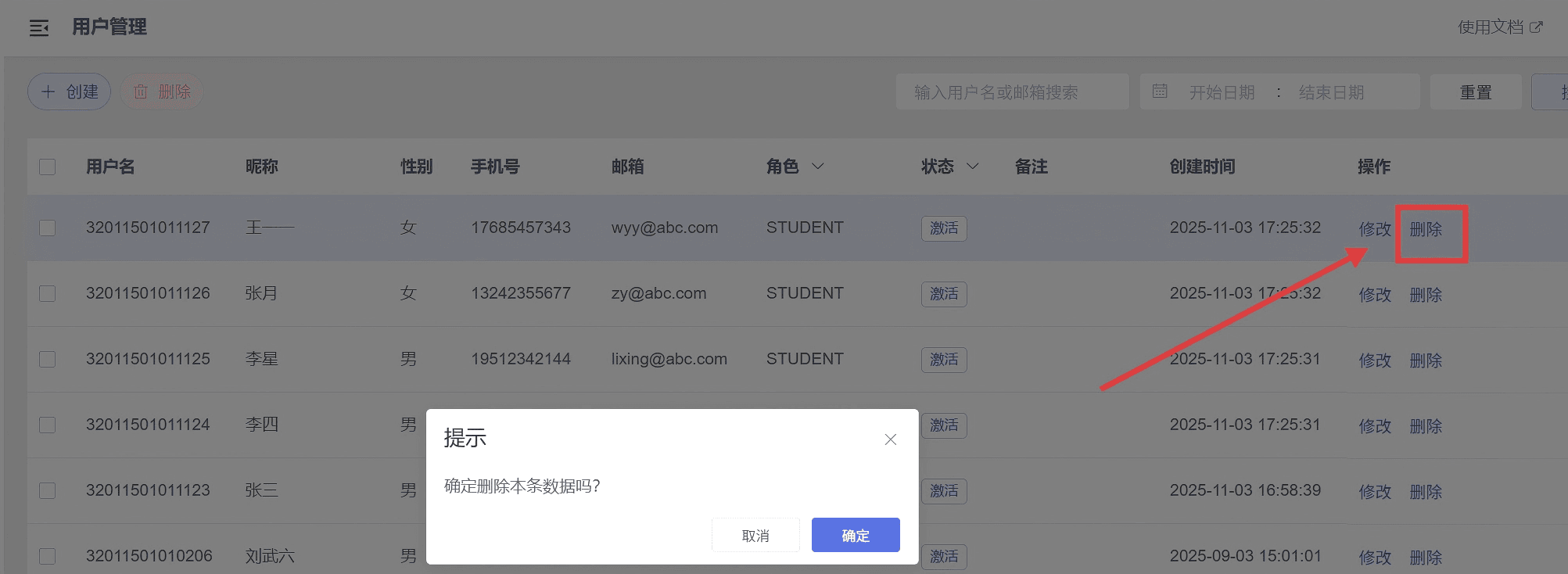Click 修改 for user 张月
This screenshot has width=1568, height=574.
(1374, 295)
